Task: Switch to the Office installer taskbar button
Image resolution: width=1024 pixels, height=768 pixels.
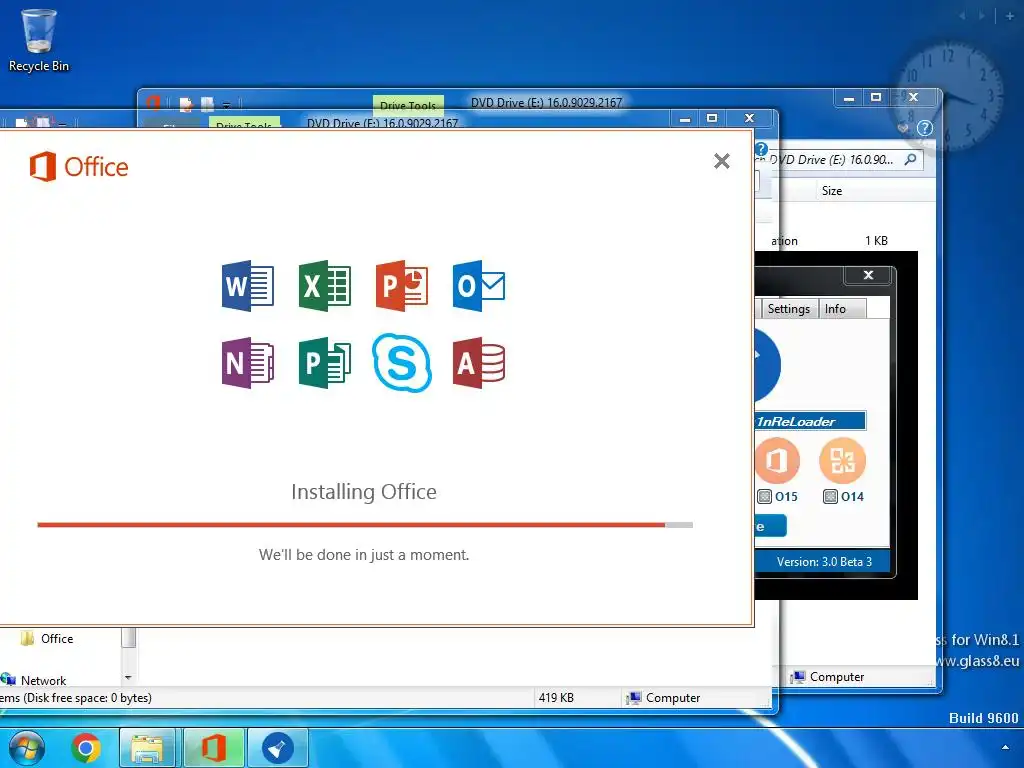Action: click(214, 748)
